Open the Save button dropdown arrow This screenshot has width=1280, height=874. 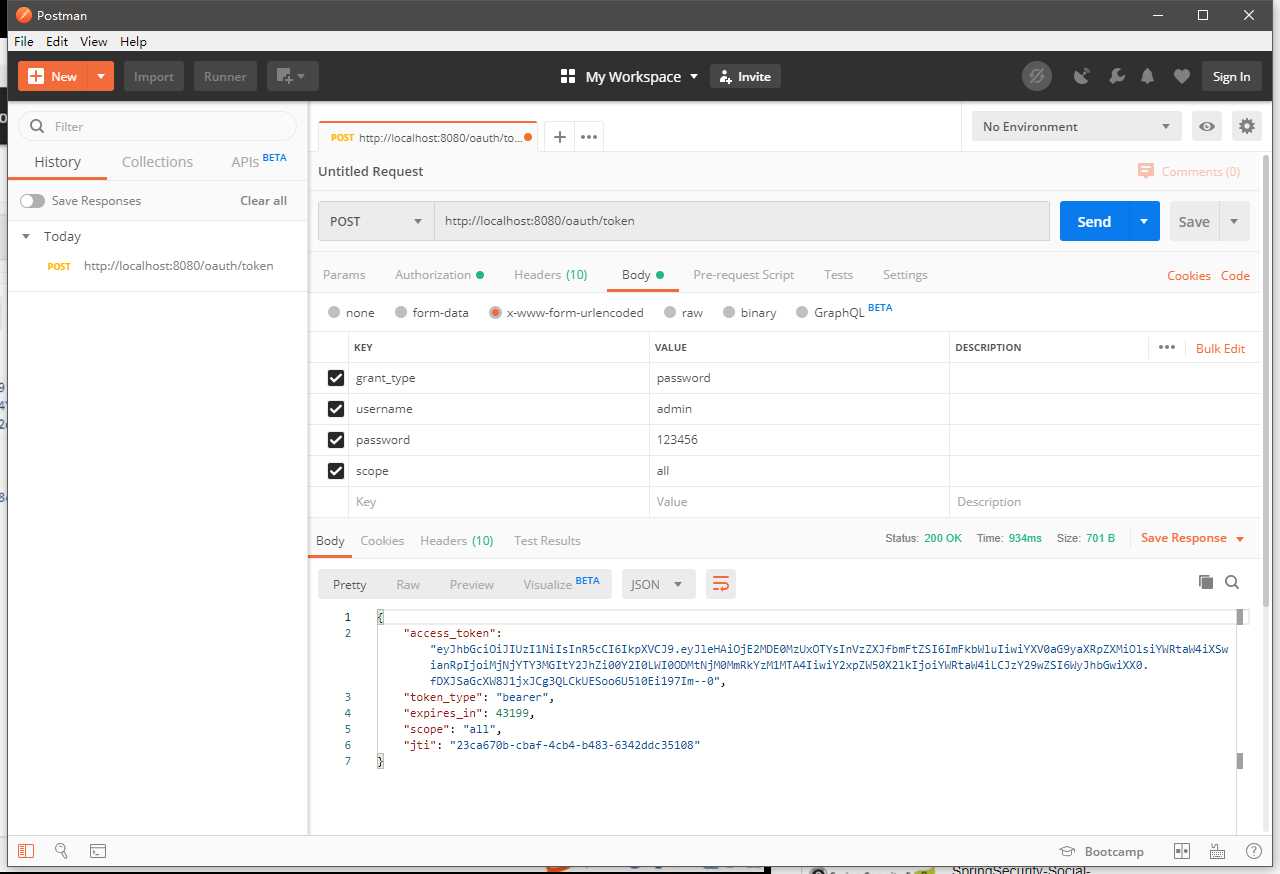click(1234, 221)
